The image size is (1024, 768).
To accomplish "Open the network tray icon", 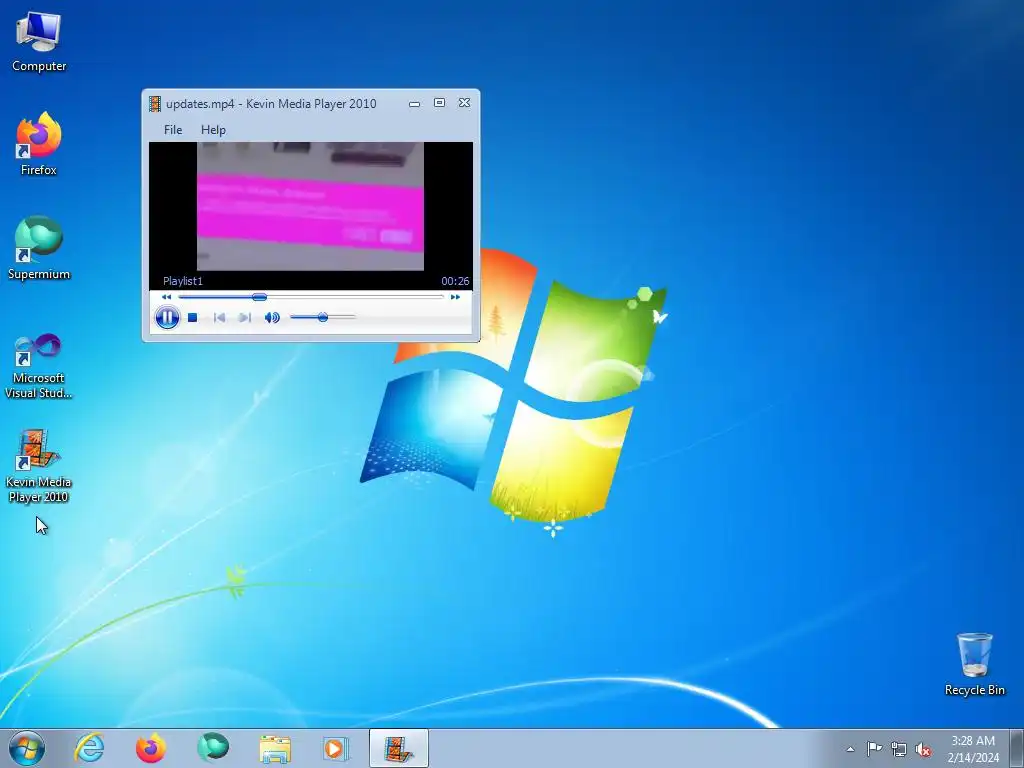I will click(x=899, y=749).
